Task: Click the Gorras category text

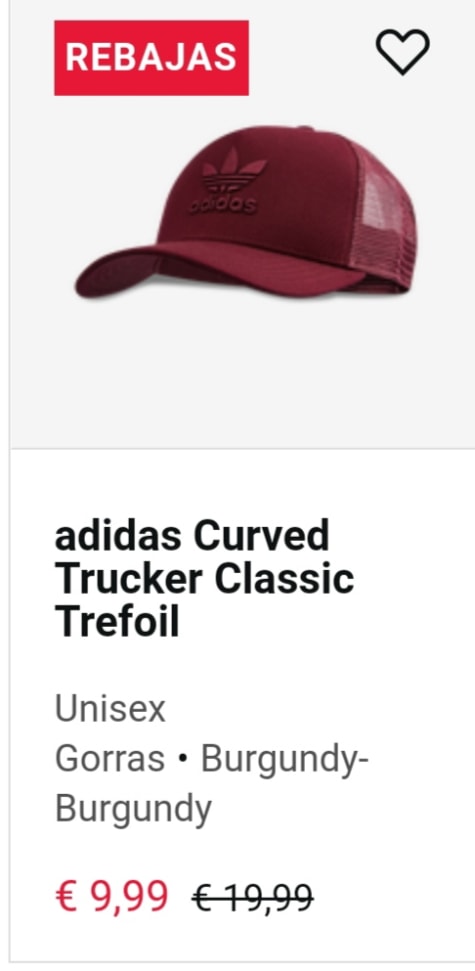Action: [110, 758]
